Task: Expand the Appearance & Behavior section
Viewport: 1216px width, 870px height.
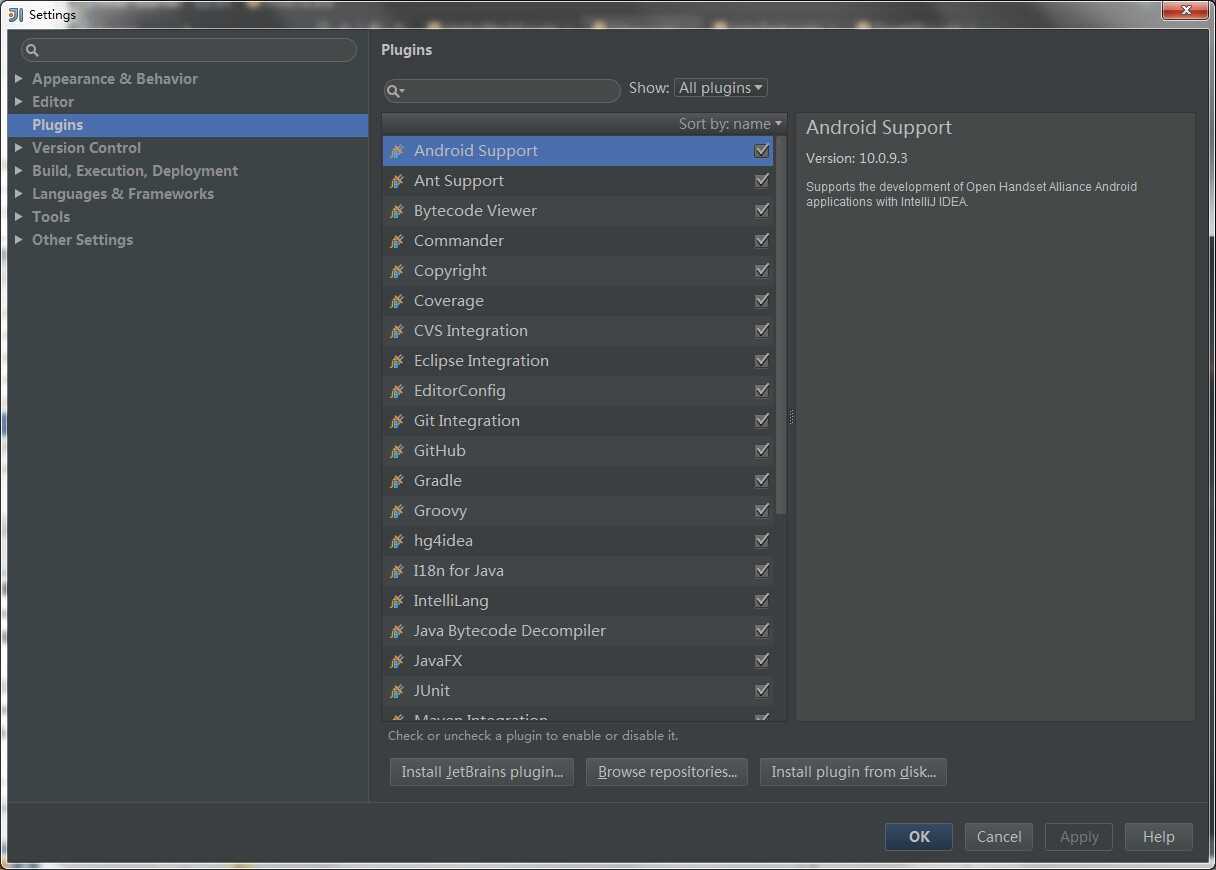Action: point(19,78)
